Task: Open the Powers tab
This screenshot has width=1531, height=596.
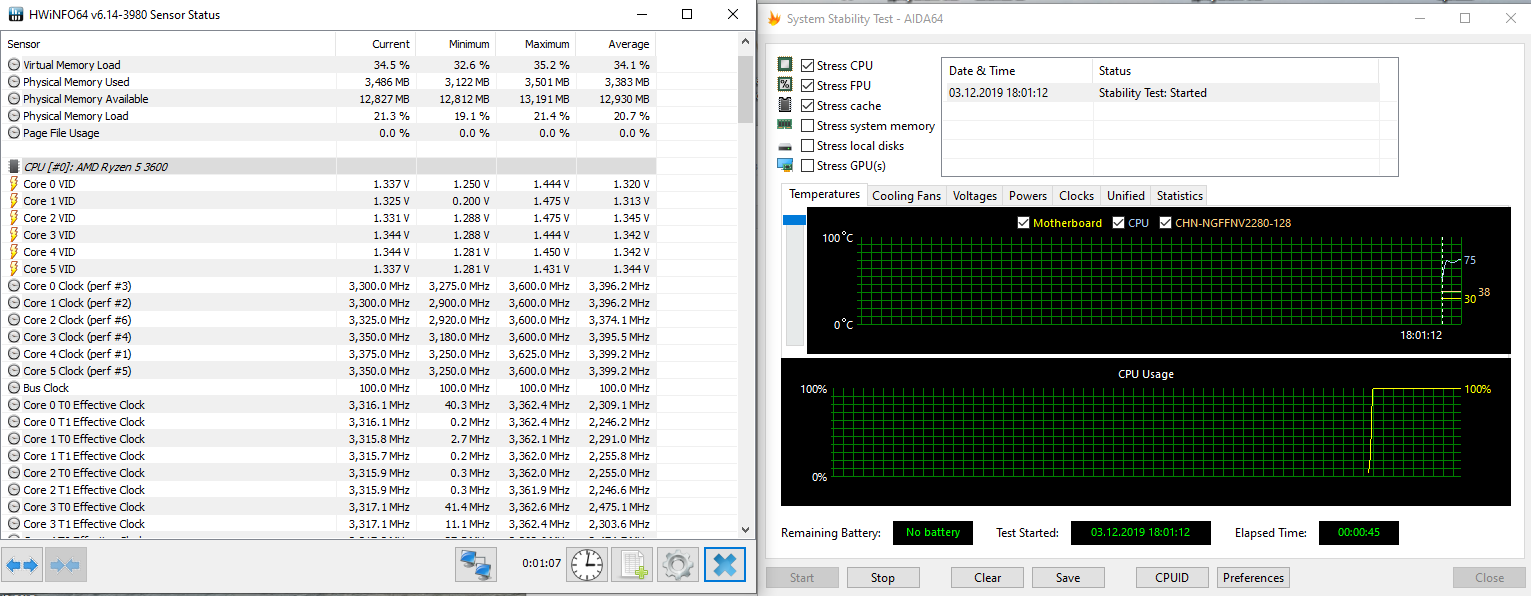Action: (x=1028, y=196)
